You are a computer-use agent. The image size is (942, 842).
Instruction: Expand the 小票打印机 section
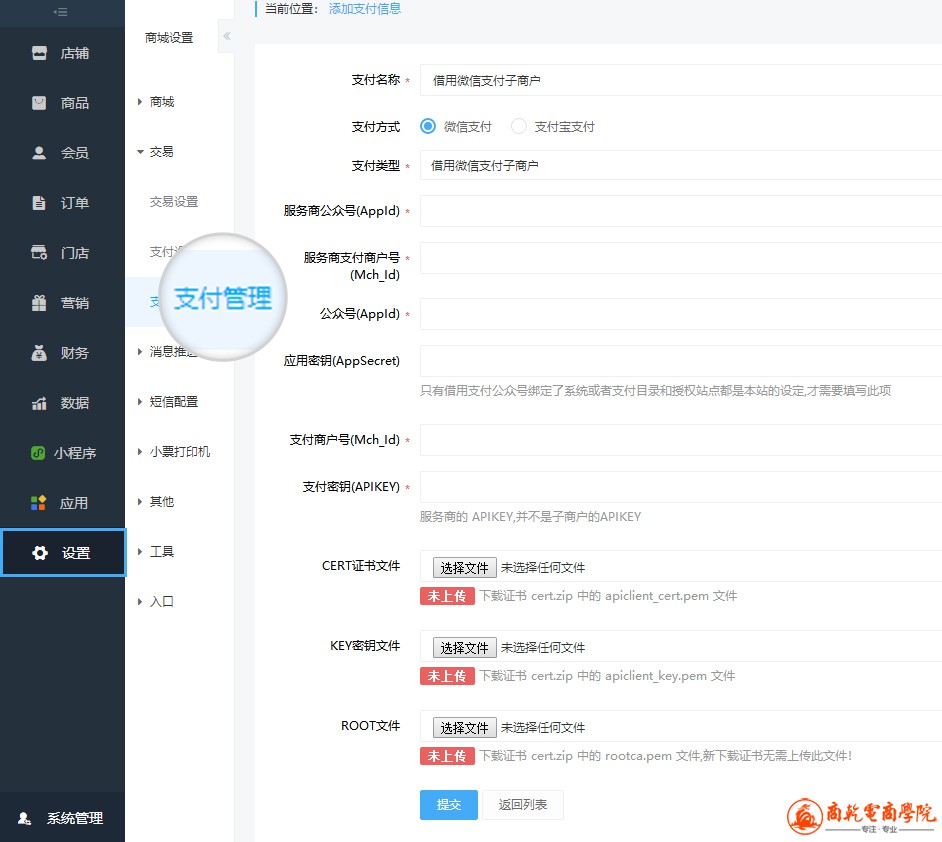[x=139, y=452]
